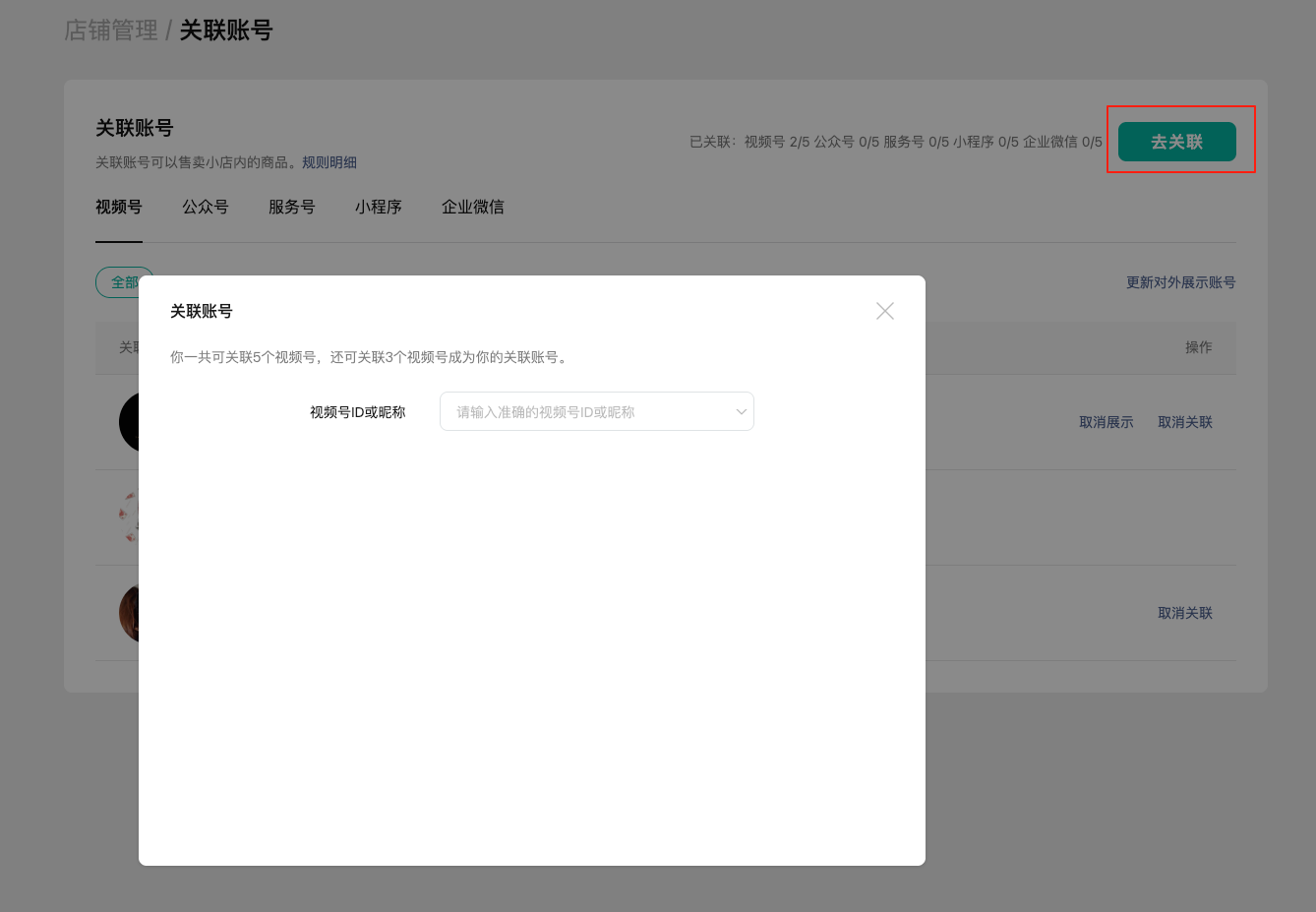Viewport: 1316px width, 912px height.
Task: Click 更新对外展示账号 link
Action: click(x=1180, y=282)
